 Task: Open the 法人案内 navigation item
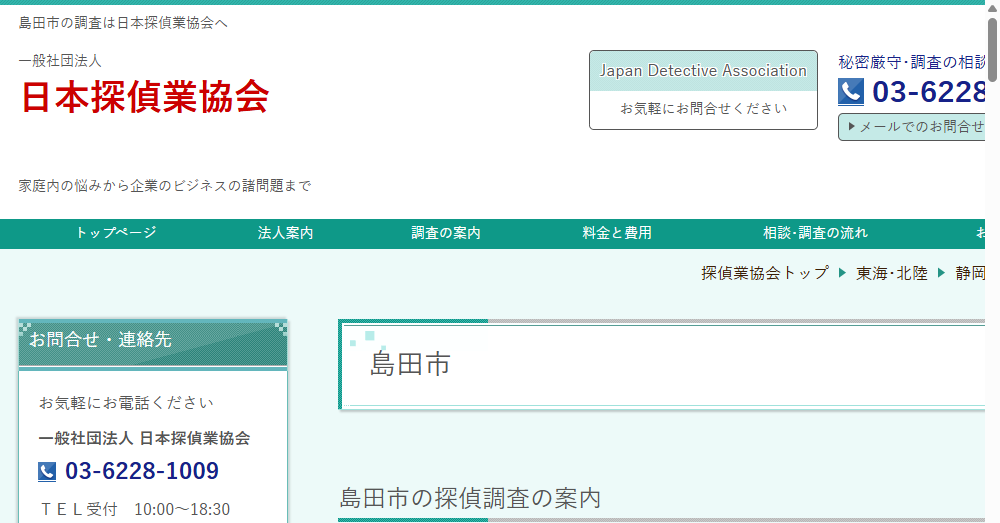click(x=285, y=233)
